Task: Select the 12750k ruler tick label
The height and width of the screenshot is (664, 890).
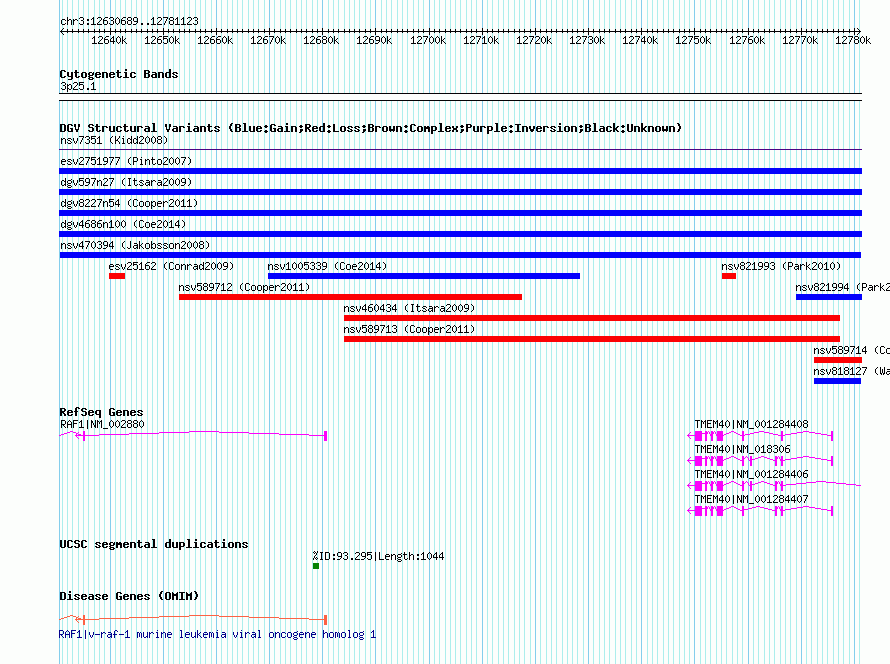Action: 693,40
